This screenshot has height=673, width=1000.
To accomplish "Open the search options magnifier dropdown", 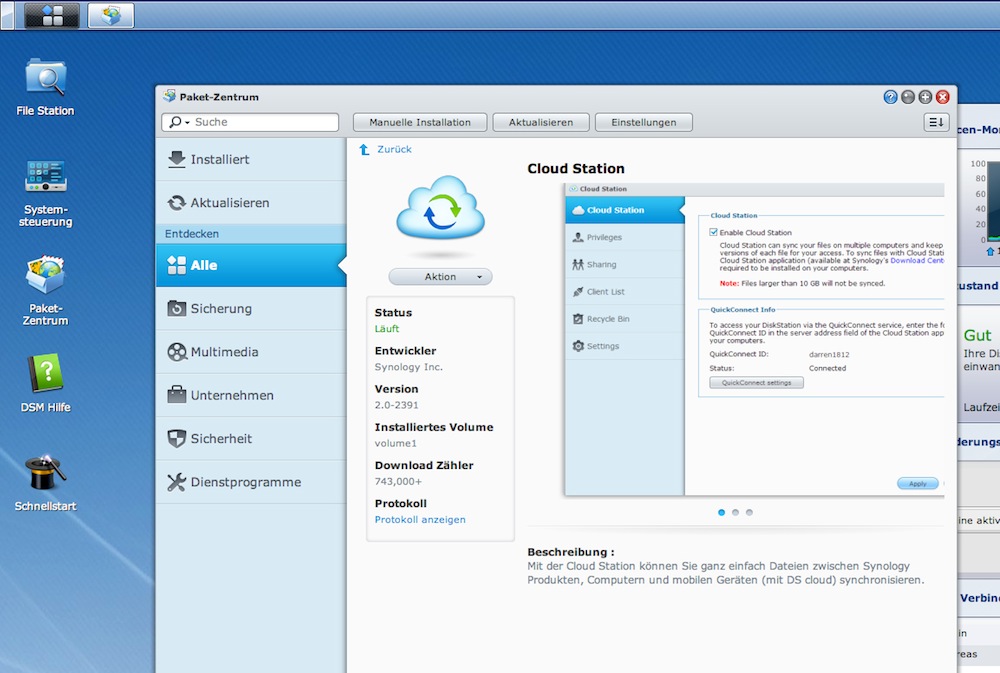I will 179,122.
